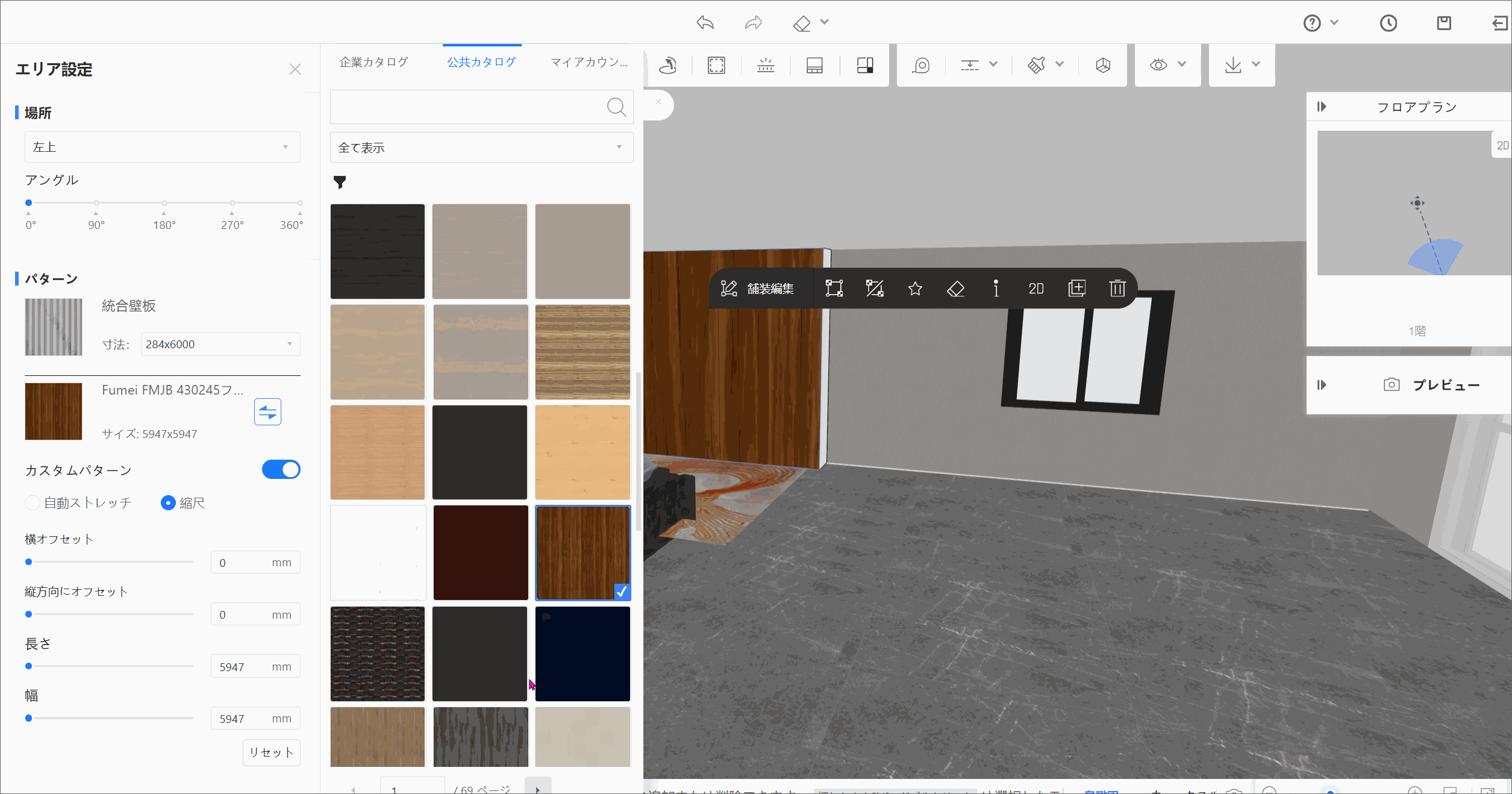Screen dimensions: 1512x794
Task: Toggle the カスタムパターン switch
Action: 281,469
